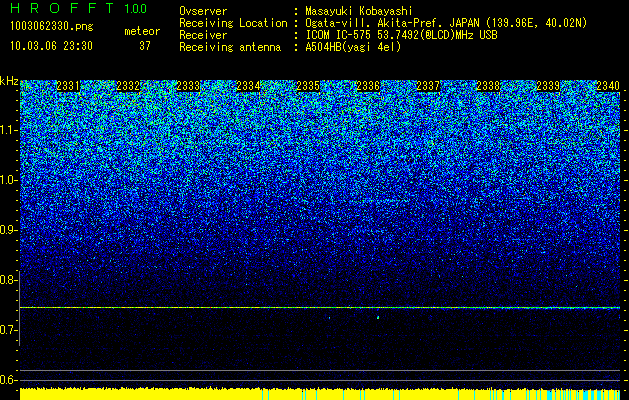Screen dimensions: 629x400
Task: Click the 2339 time marker
Action: [548, 86]
